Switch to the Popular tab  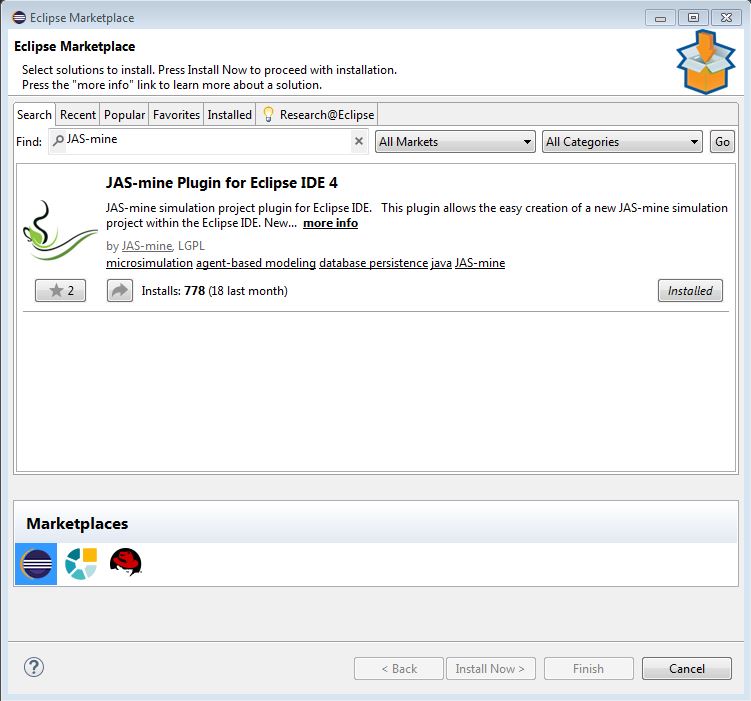pyautogui.click(x=125, y=115)
